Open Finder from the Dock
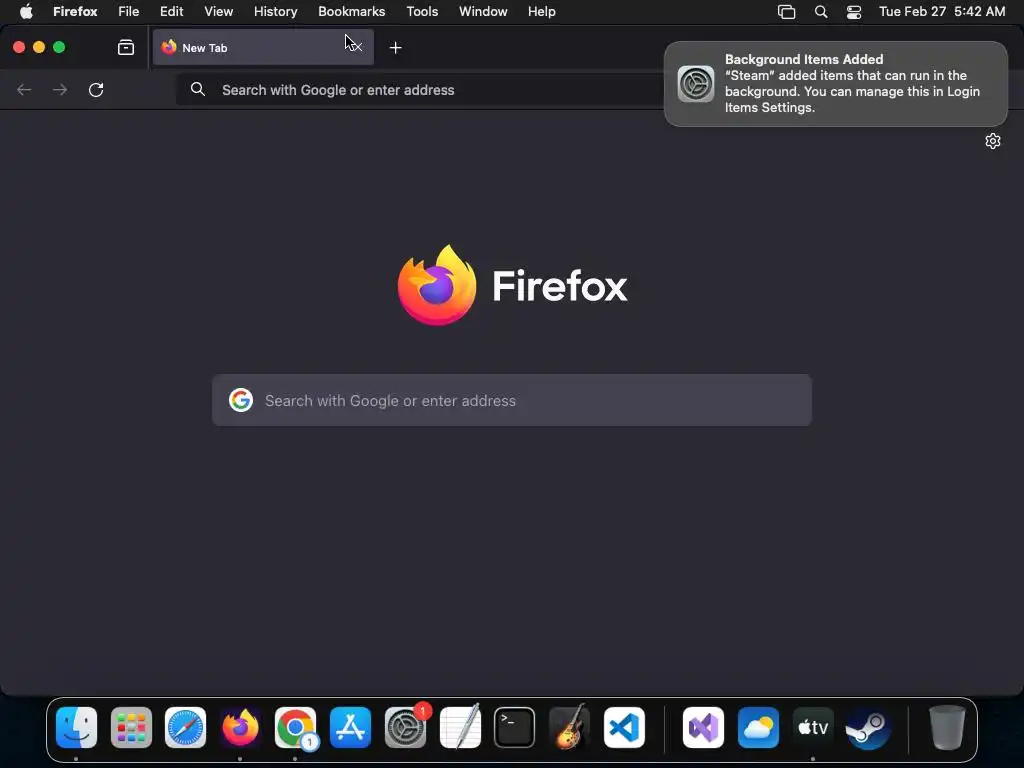The height and width of the screenshot is (768, 1024). (76, 728)
